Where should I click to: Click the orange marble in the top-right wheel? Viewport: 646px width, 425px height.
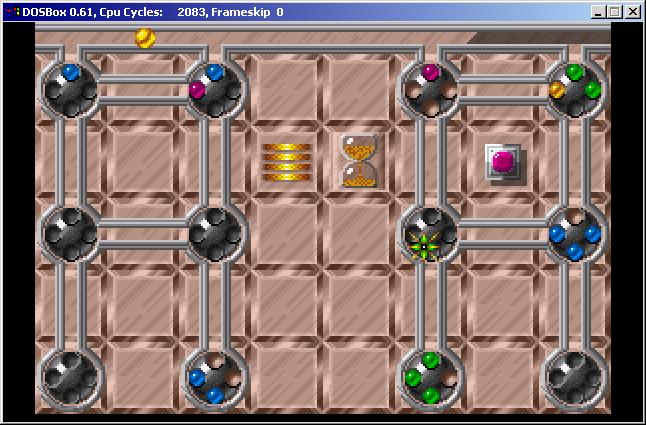pos(557,90)
